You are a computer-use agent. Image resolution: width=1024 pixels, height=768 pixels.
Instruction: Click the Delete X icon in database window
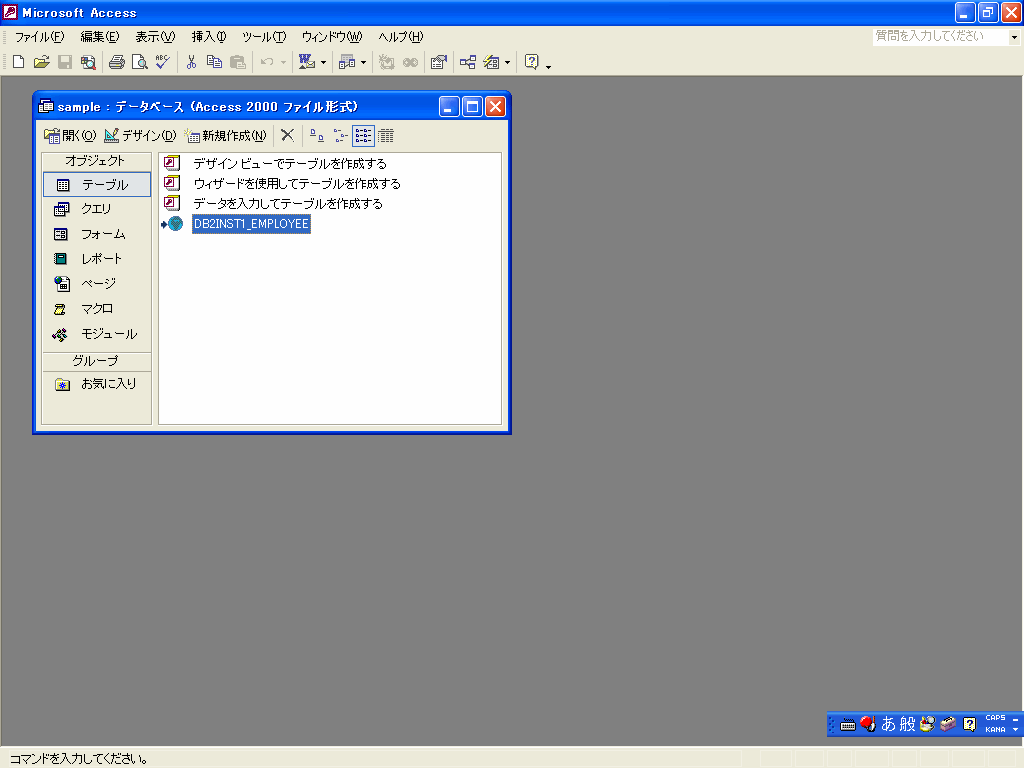pos(287,135)
